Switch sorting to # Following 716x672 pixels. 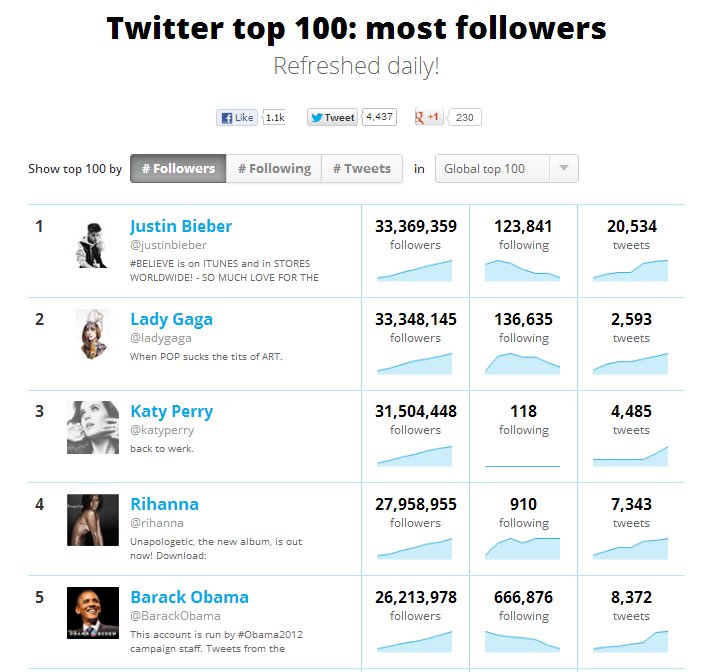(274, 168)
